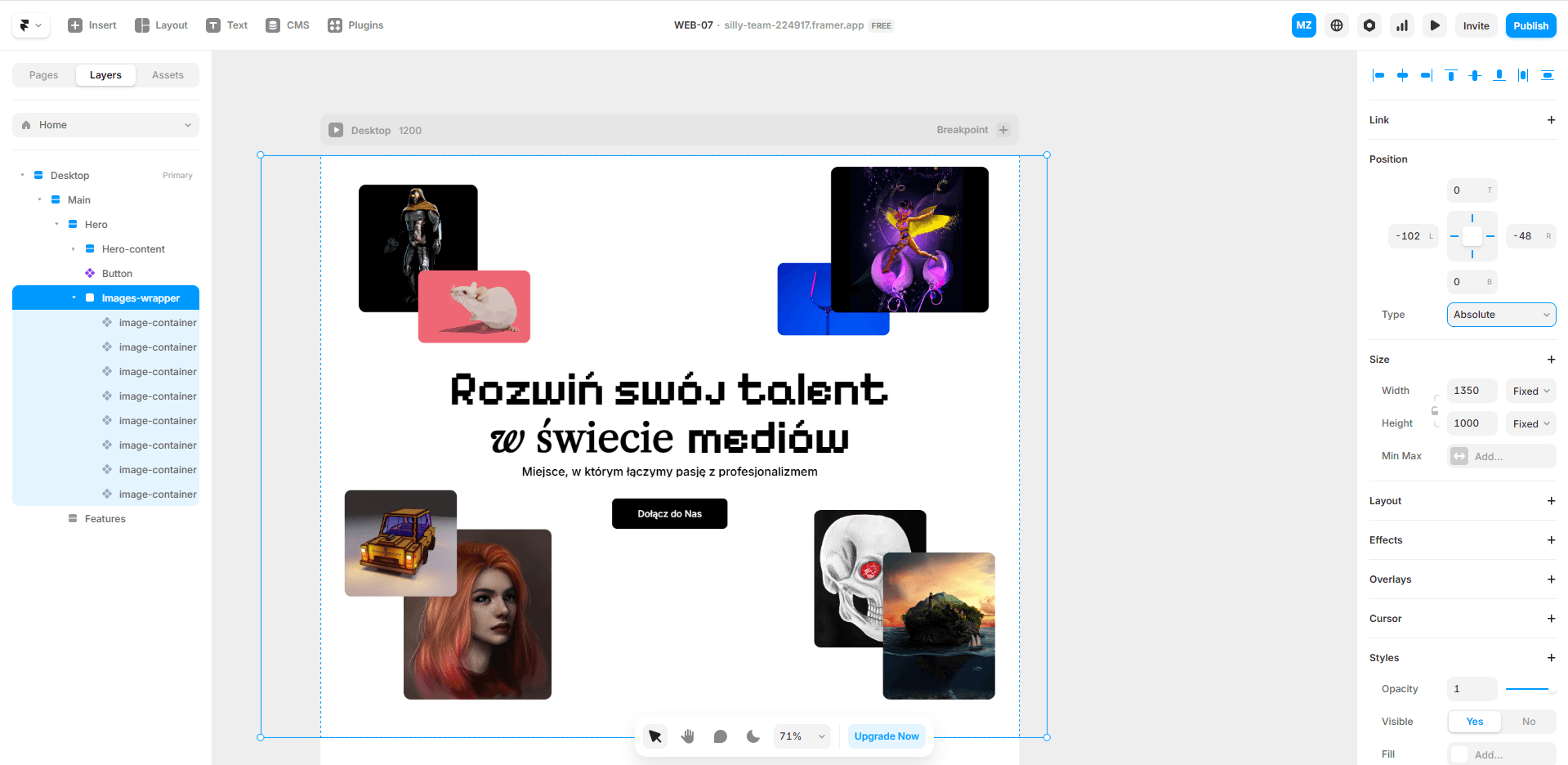
Task: Add Effects with plus icon
Action: [1551, 540]
